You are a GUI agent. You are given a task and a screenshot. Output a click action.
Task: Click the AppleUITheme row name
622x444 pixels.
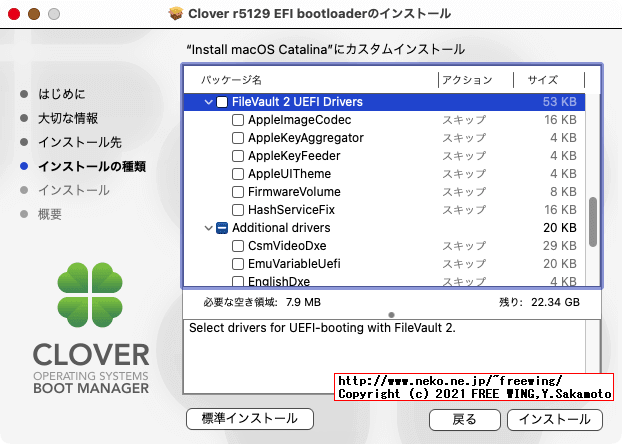pyautogui.click(x=290, y=174)
